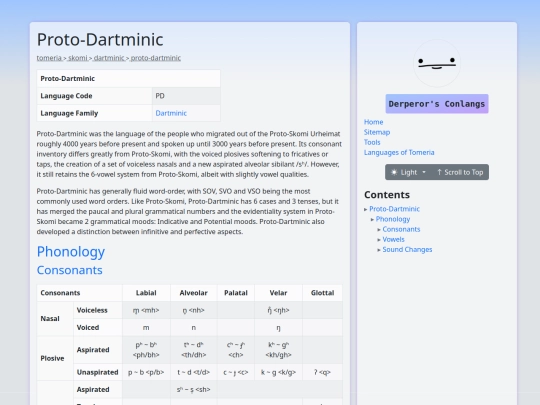Toggle the Vowels contents triangle

(379, 240)
